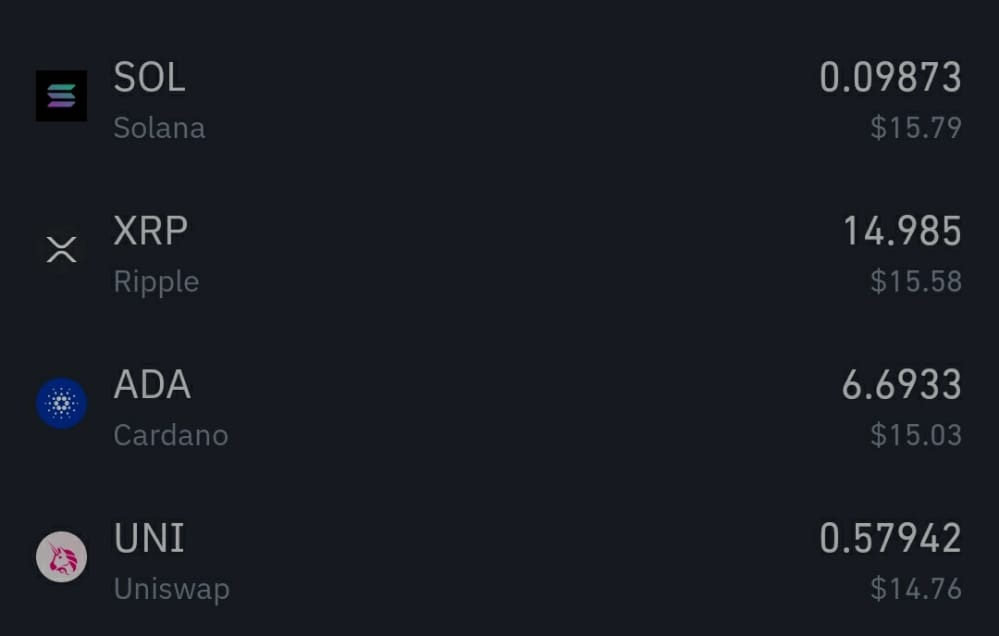Open the UNI ticker label
Screen dimensions: 999x636
149,538
